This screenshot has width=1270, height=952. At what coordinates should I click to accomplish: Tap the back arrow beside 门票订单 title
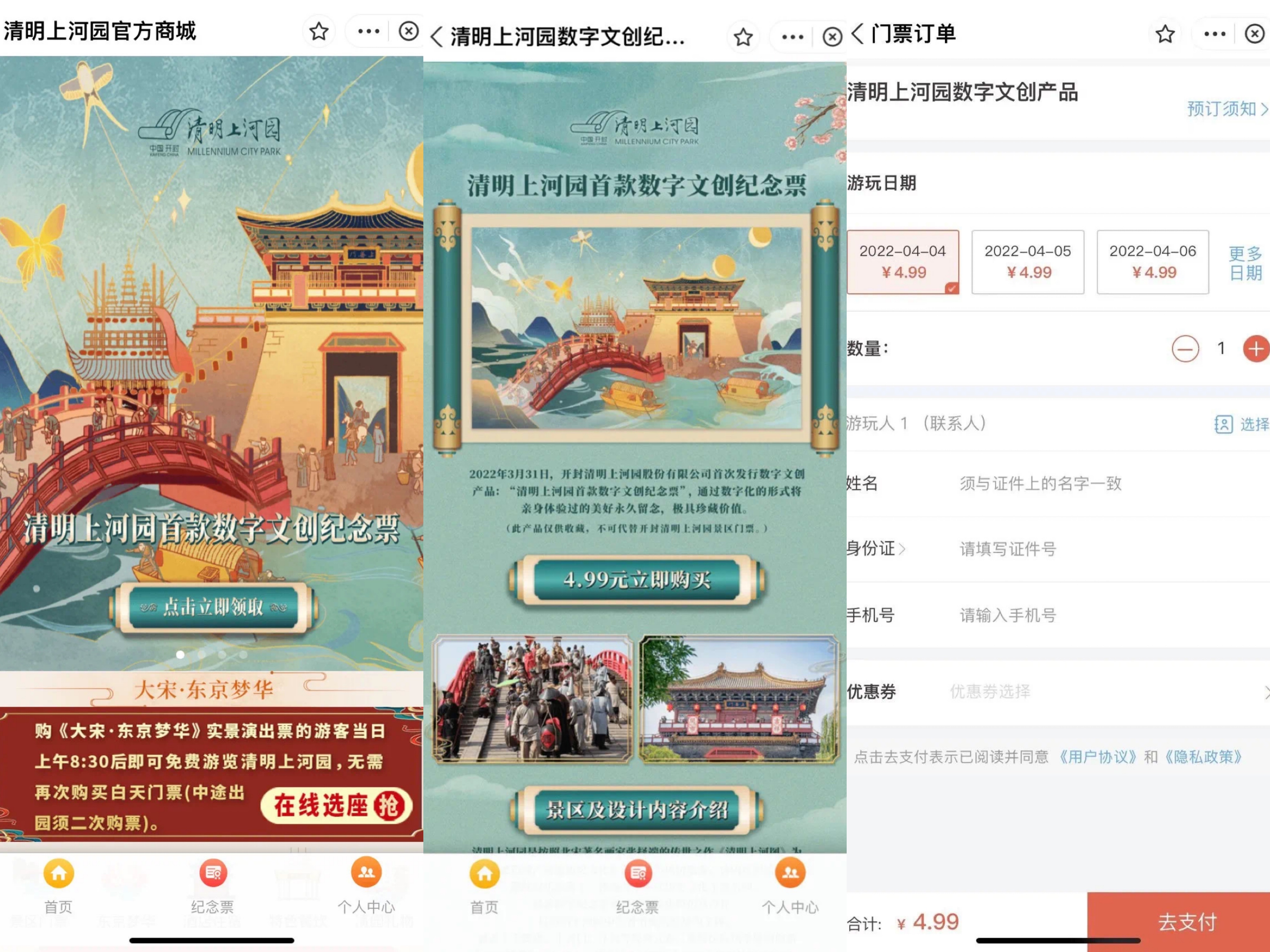point(857,33)
